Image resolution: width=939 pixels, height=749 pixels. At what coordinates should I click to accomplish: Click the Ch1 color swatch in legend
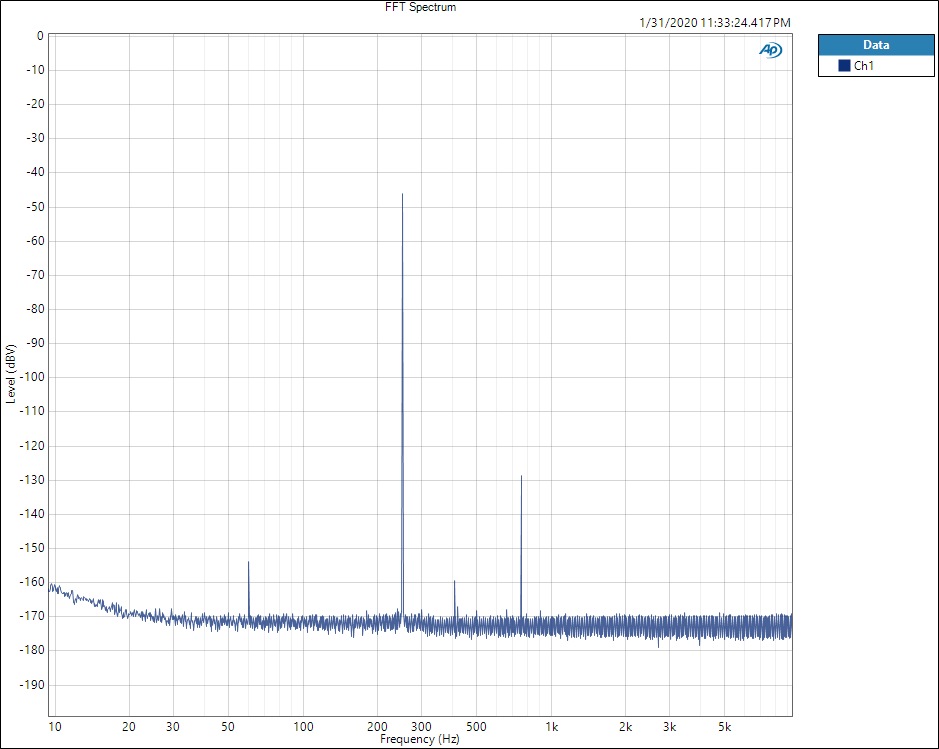(x=844, y=66)
